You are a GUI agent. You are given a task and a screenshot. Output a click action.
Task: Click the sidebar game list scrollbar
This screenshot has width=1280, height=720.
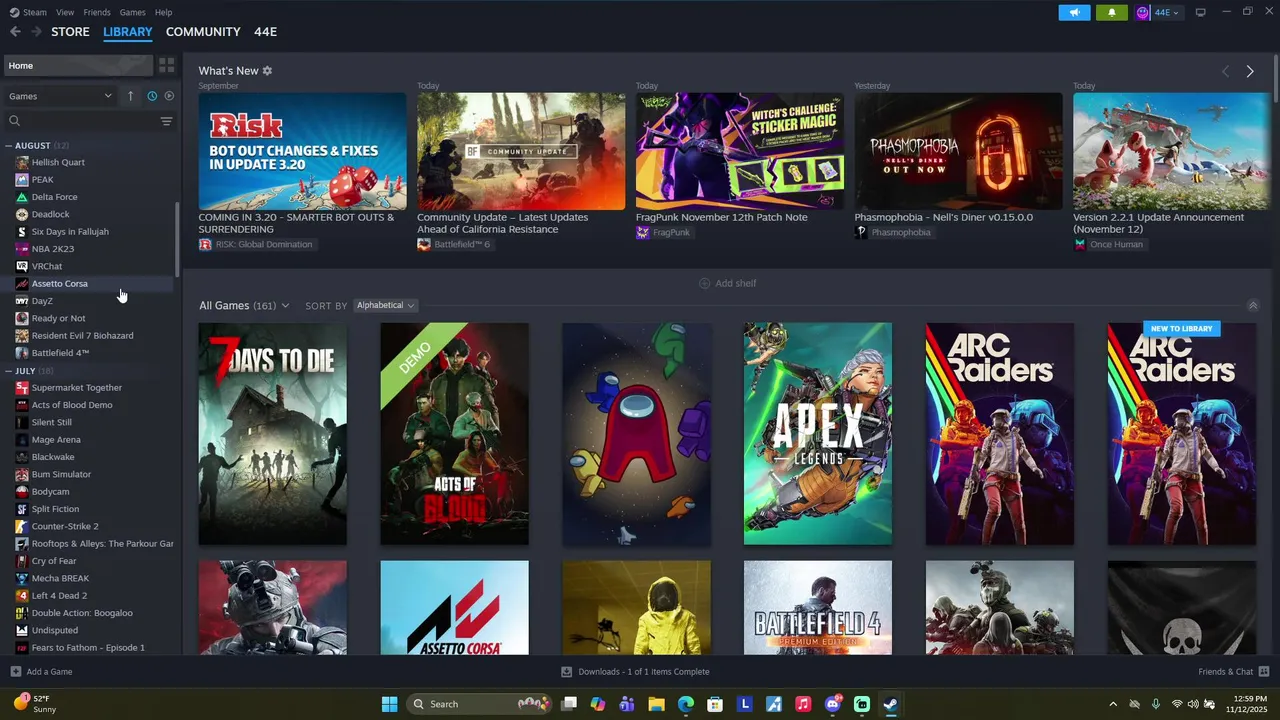click(177, 240)
